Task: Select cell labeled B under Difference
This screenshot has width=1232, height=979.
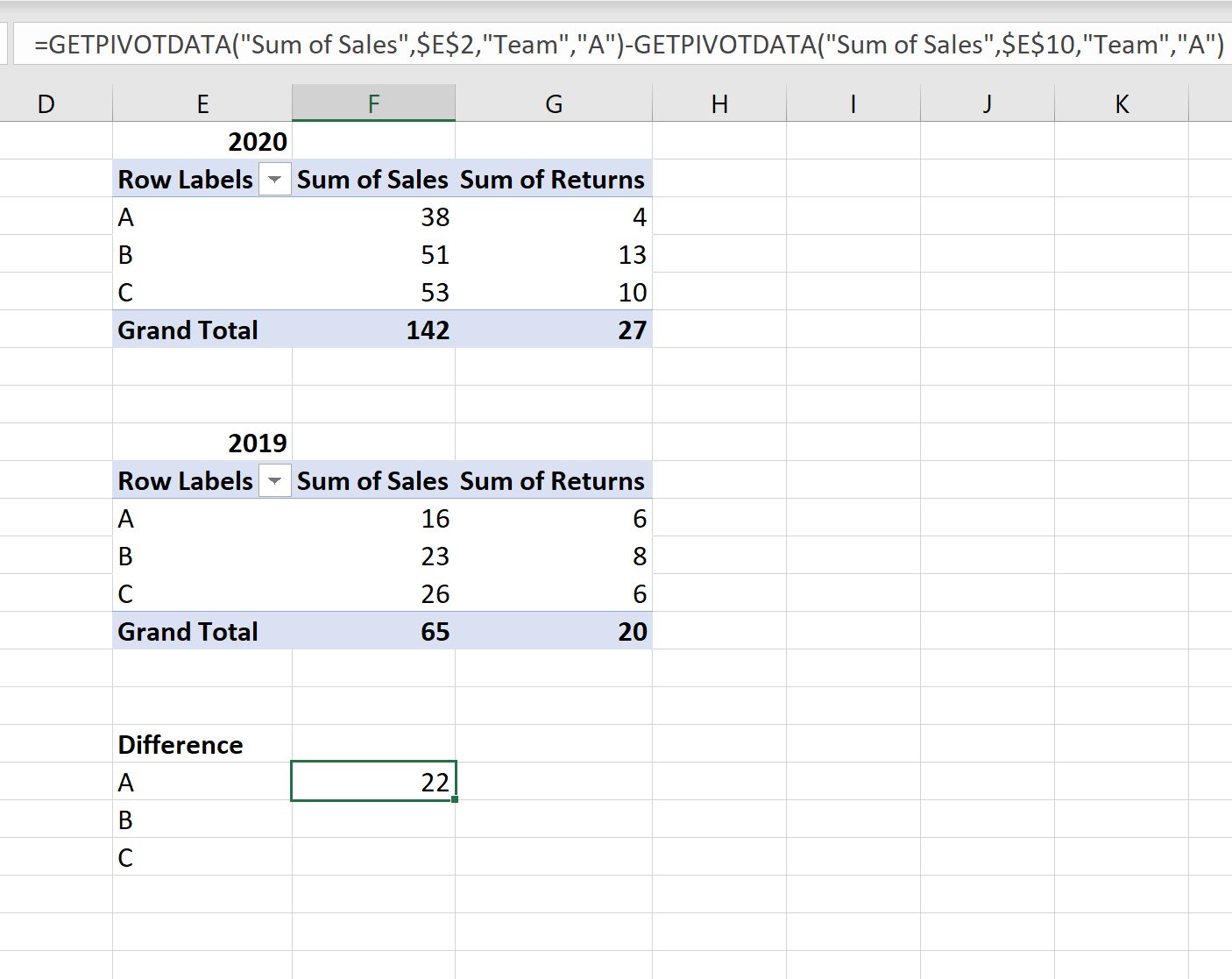Action: (202, 819)
